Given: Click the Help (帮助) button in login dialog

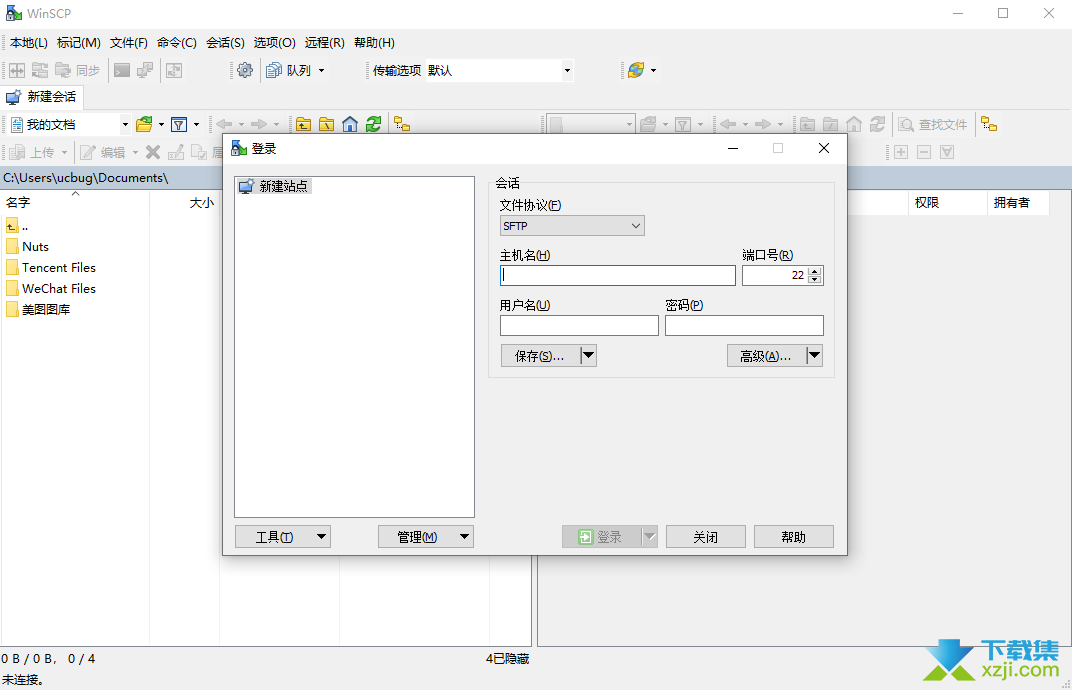Looking at the screenshot, I should [794, 537].
